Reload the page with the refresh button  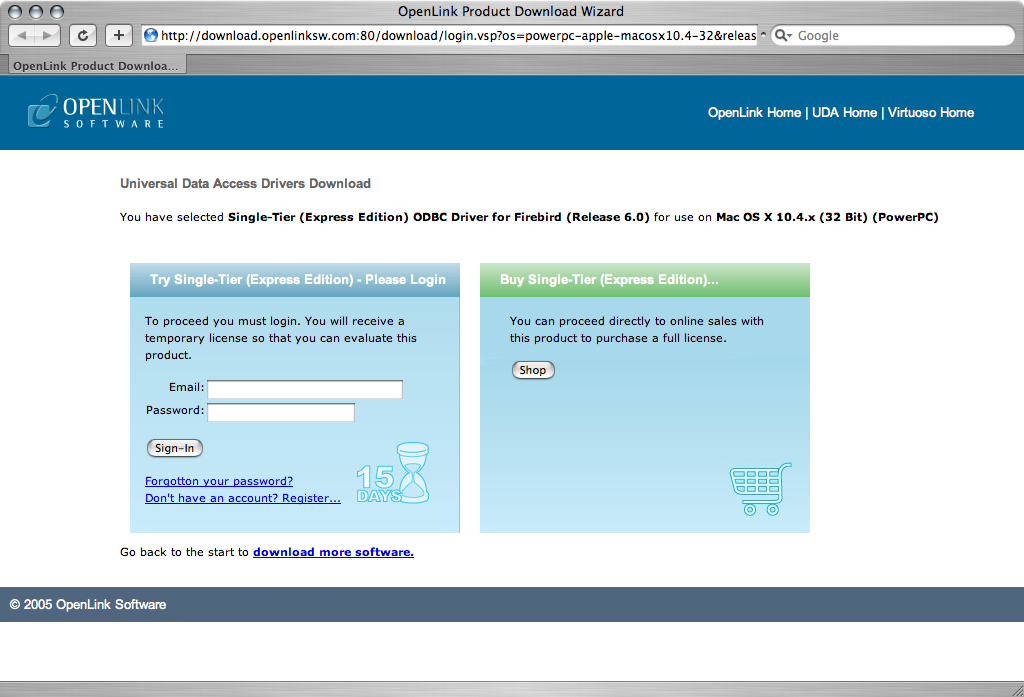pyautogui.click(x=83, y=35)
